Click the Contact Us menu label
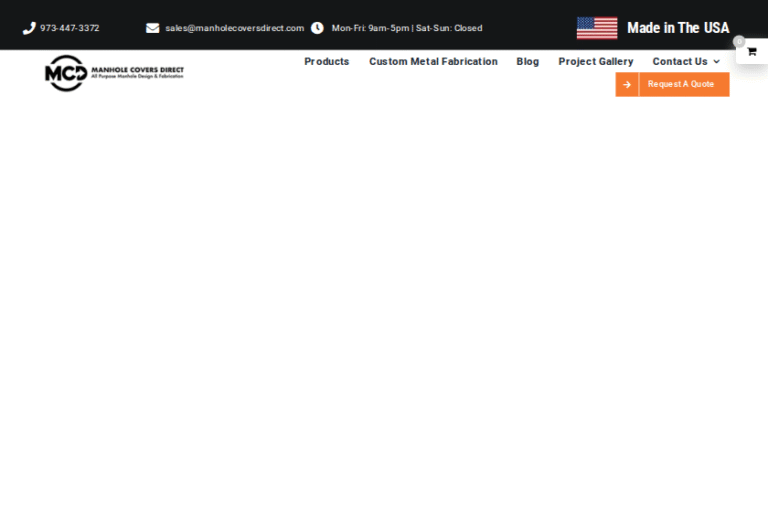Screen dimensions: 768x512 (679, 61)
